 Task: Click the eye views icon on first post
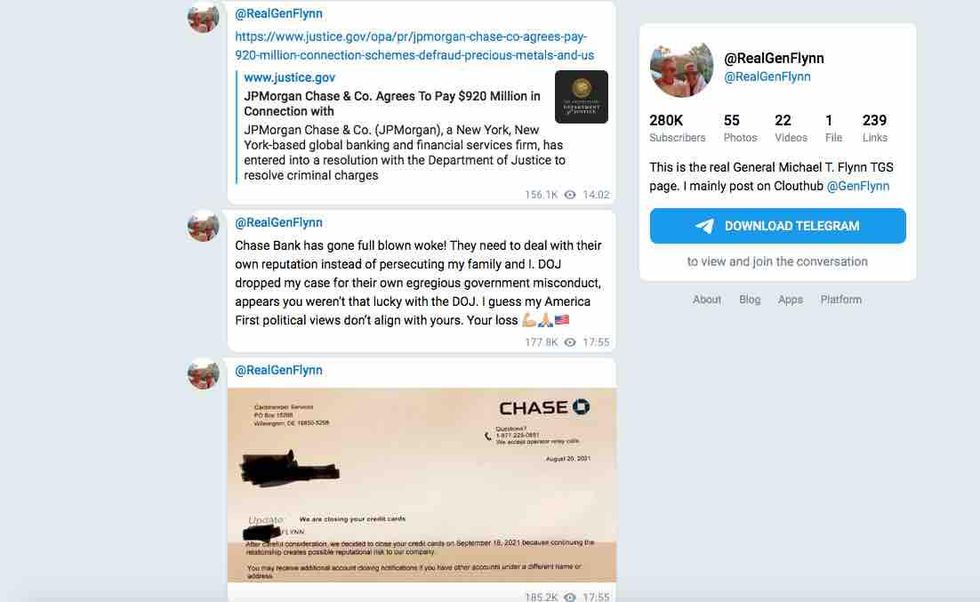(570, 195)
